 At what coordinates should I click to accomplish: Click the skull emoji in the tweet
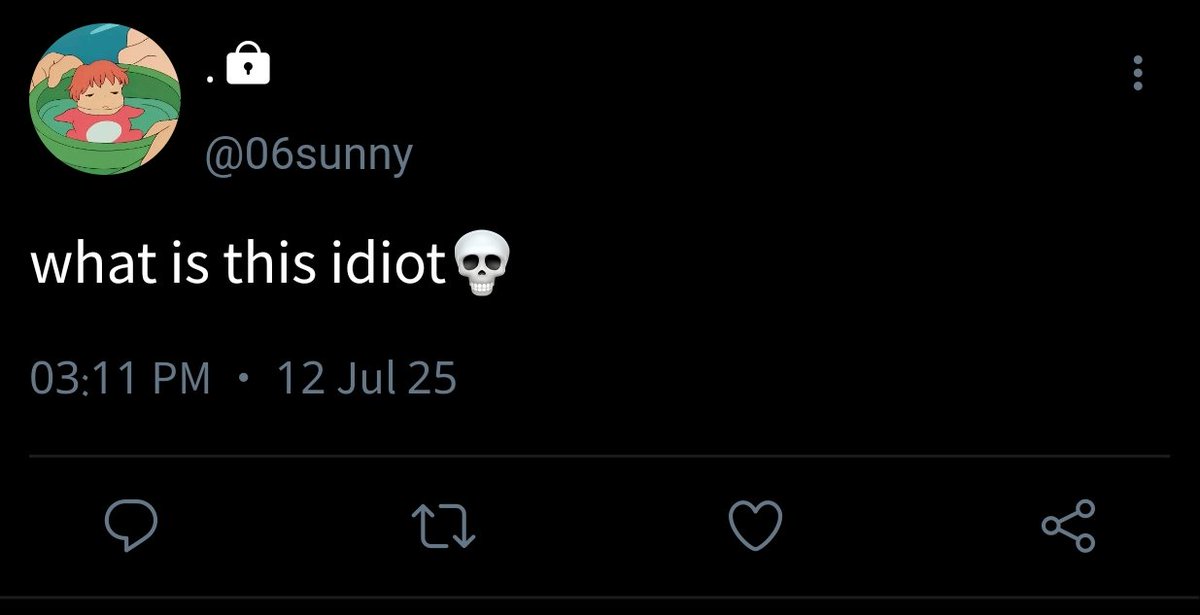482,265
